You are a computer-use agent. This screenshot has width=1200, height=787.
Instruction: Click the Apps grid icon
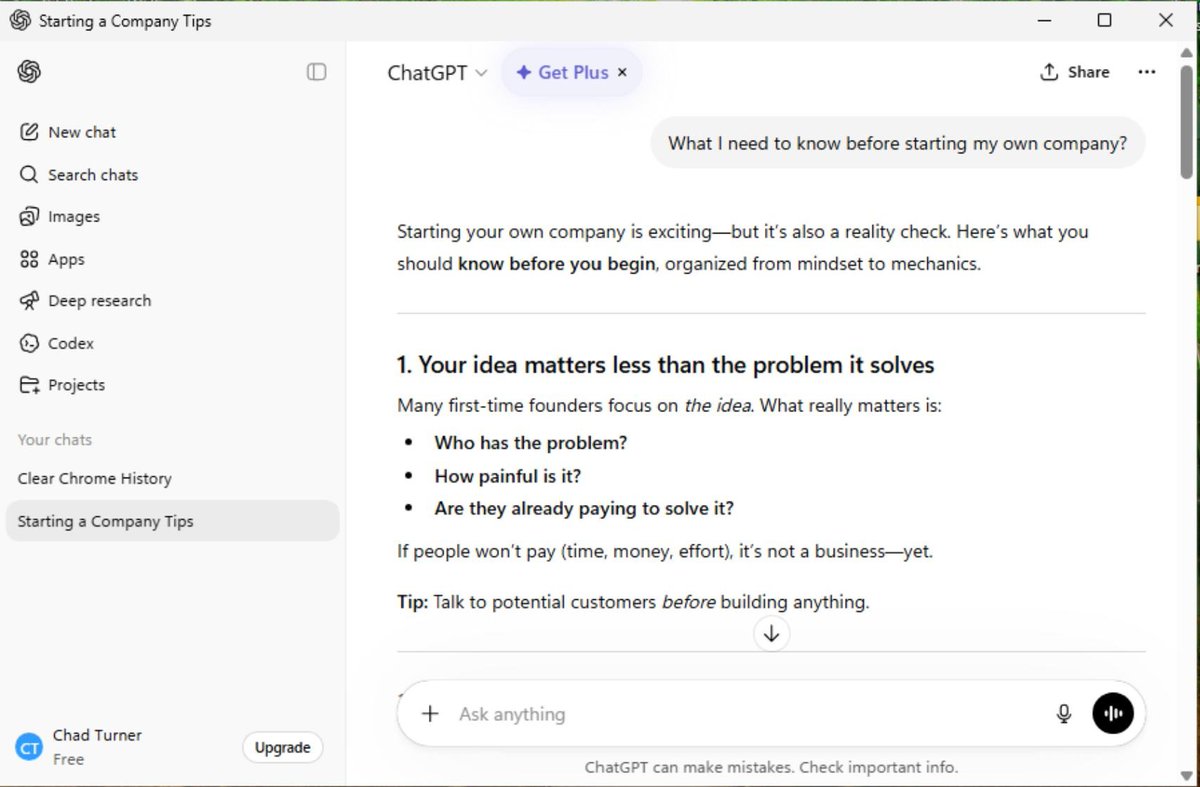pyautogui.click(x=29, y=259)
